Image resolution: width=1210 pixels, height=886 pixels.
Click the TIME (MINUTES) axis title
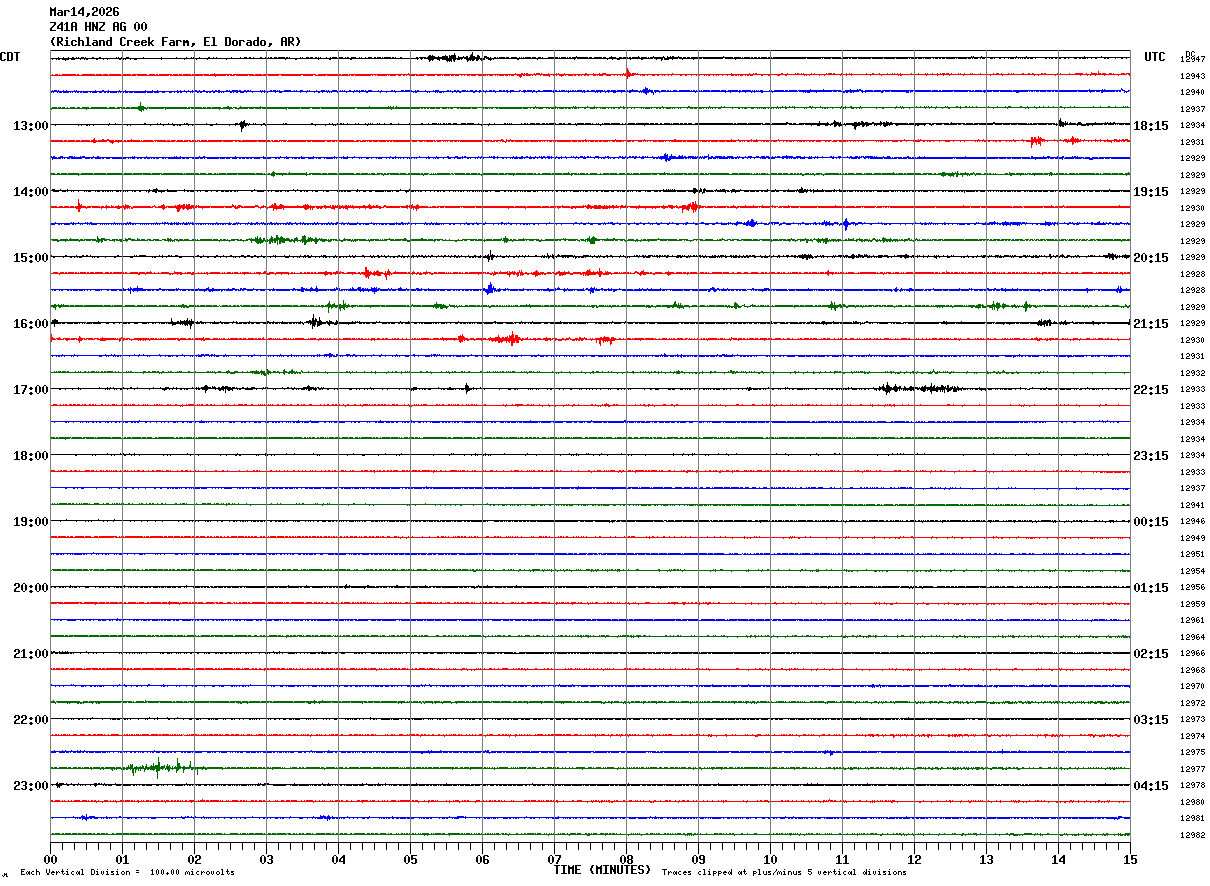(x=602, y=870)
